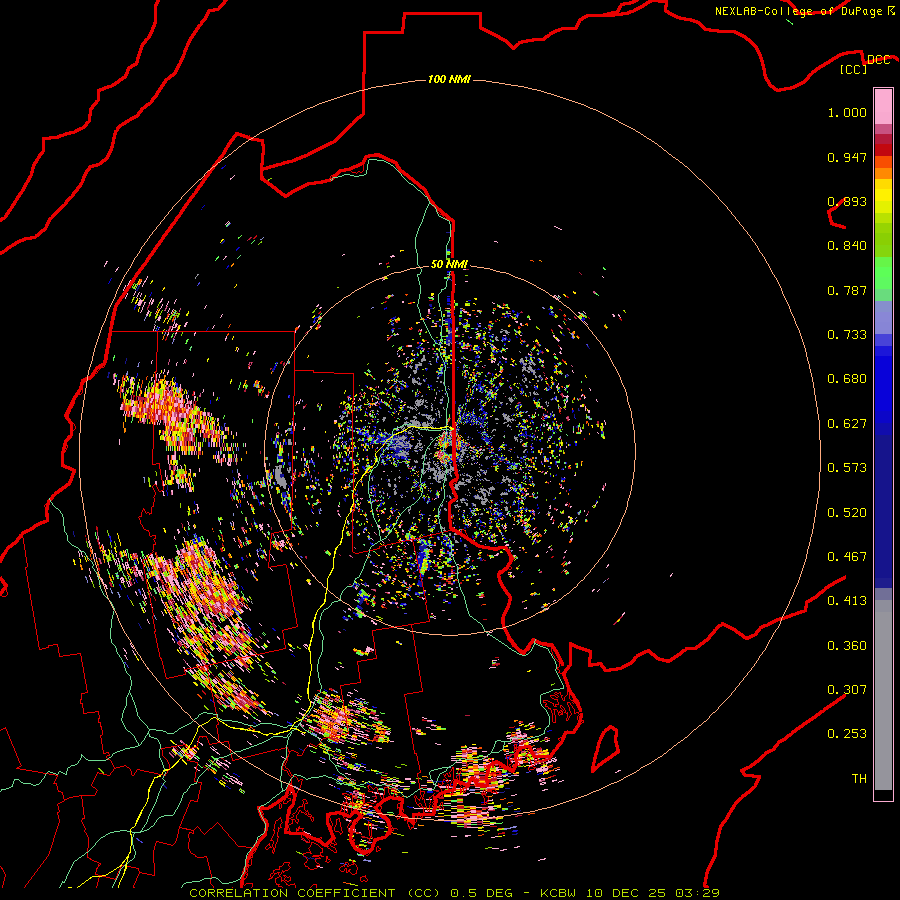Click the 0.413 scale value
Image resolution: width=900 pixels, height=900 pixels.
pyautogui.click(x=847, y=601)
